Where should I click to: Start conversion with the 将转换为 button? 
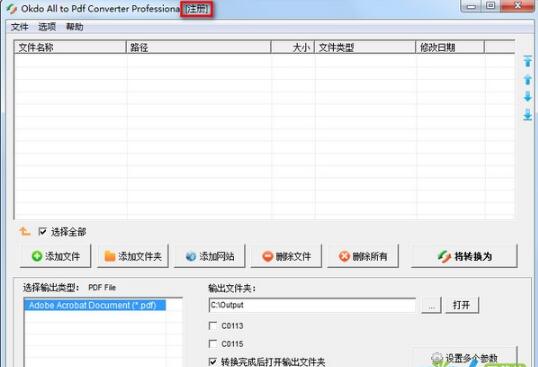coord(464,256)
